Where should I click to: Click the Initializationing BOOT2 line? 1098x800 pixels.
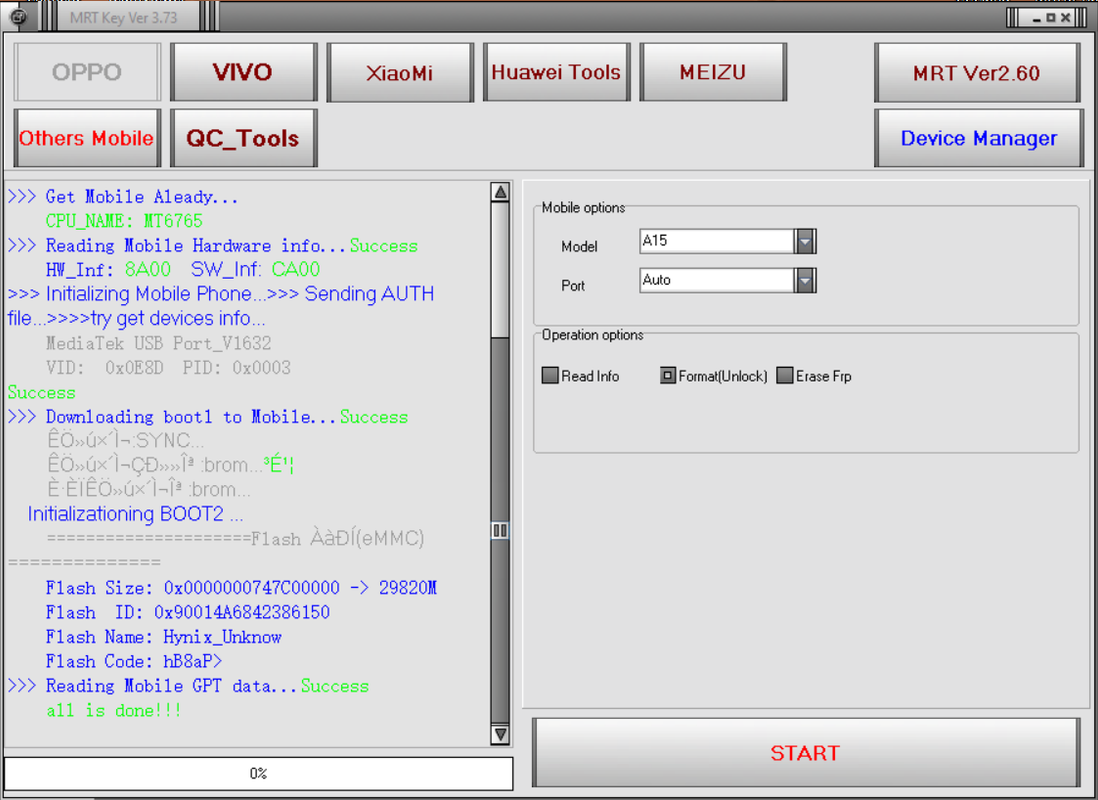(x=136, y=514)
